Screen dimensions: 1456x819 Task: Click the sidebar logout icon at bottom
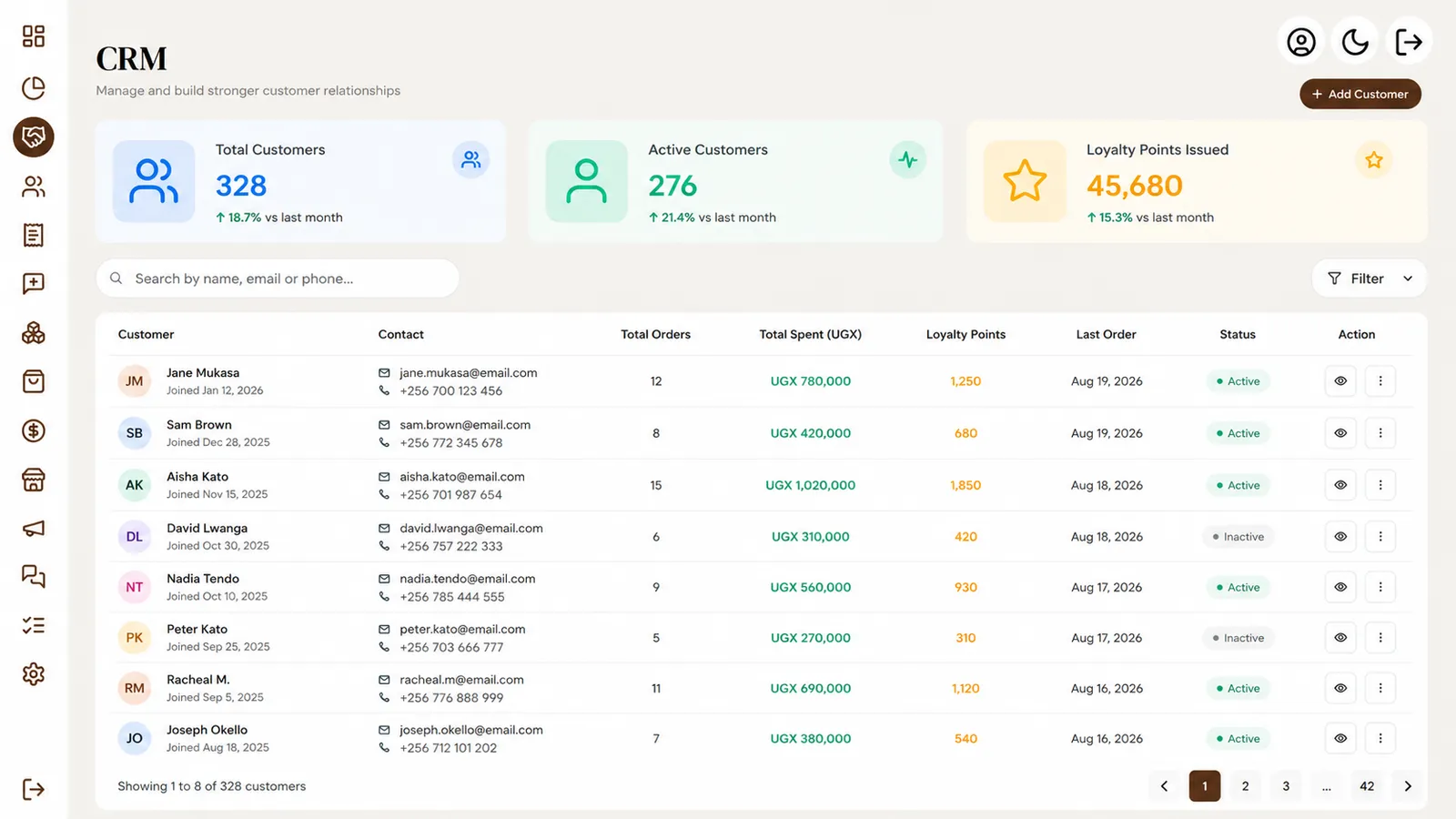coord(34,789)
